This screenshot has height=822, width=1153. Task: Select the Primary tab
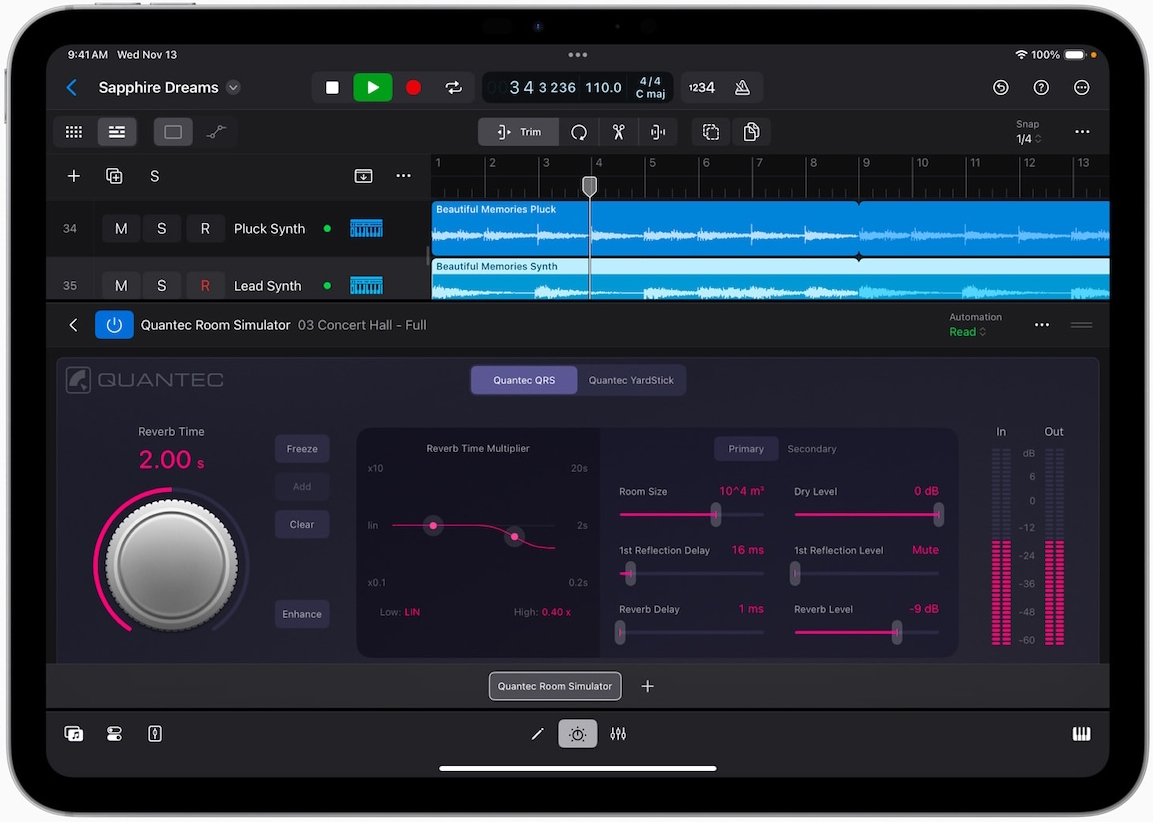[746, 448]
